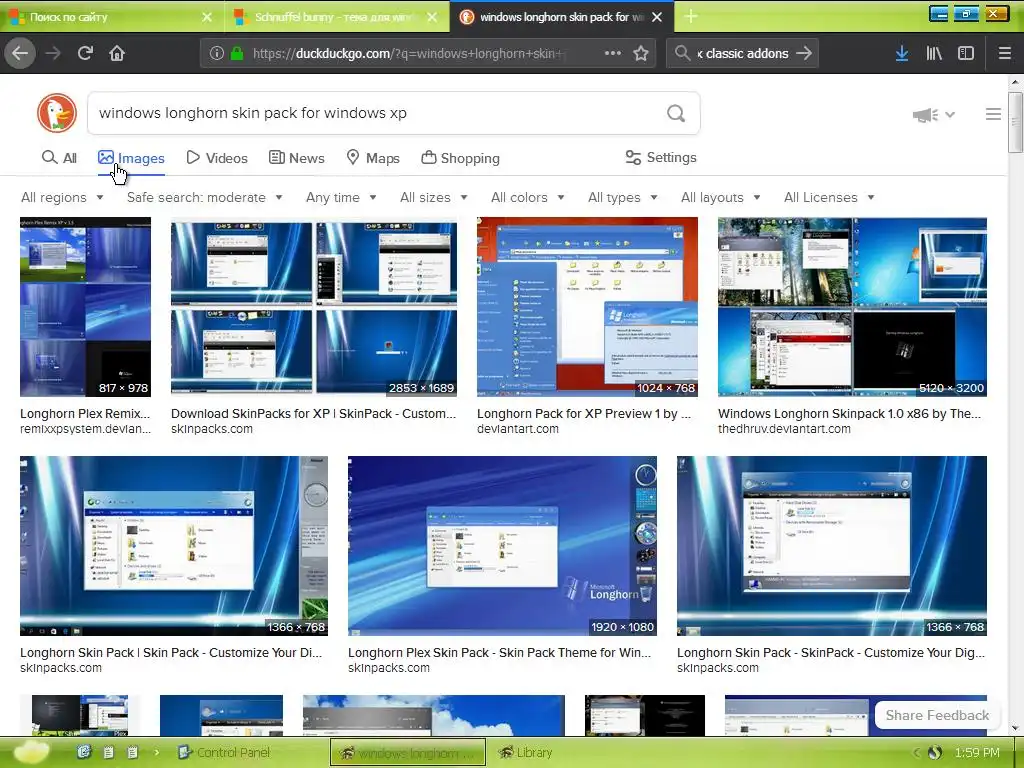Expand the All sizes filter
The height and width of the screenshot is (768, 1024).
[434, 197]
